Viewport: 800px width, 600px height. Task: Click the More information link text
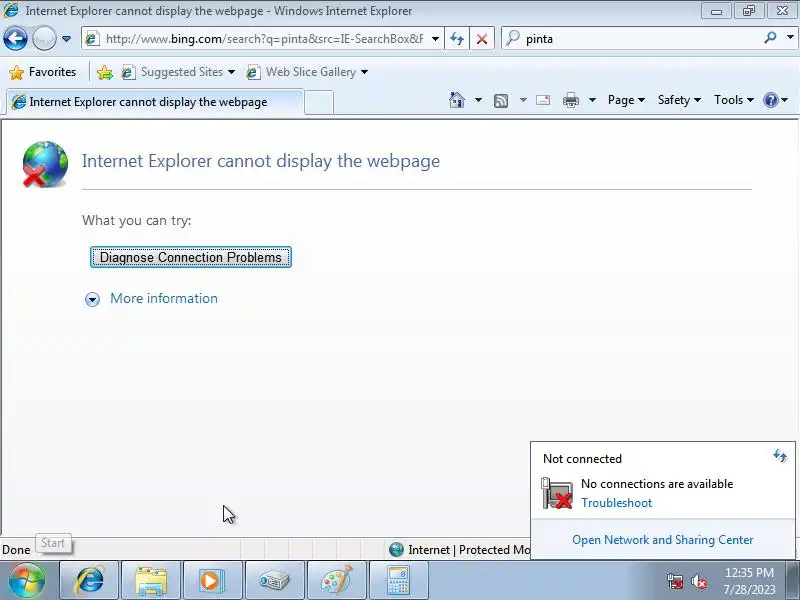(x=164, y=298)
